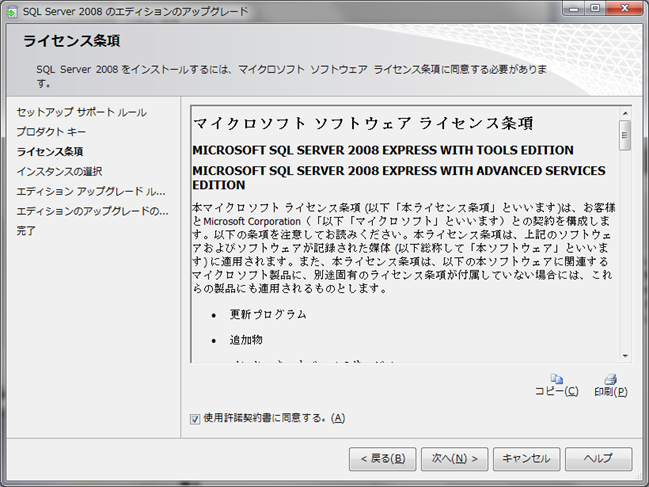This screenshot has width=649, height=487.
Task: Click the キャンセル button
Action: click(526, 458)
